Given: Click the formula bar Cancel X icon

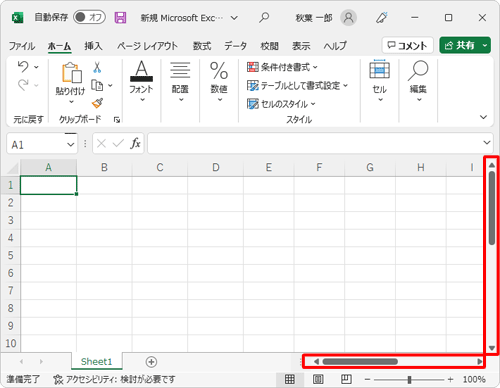Looking at the screenshot, I should point(101,144).
